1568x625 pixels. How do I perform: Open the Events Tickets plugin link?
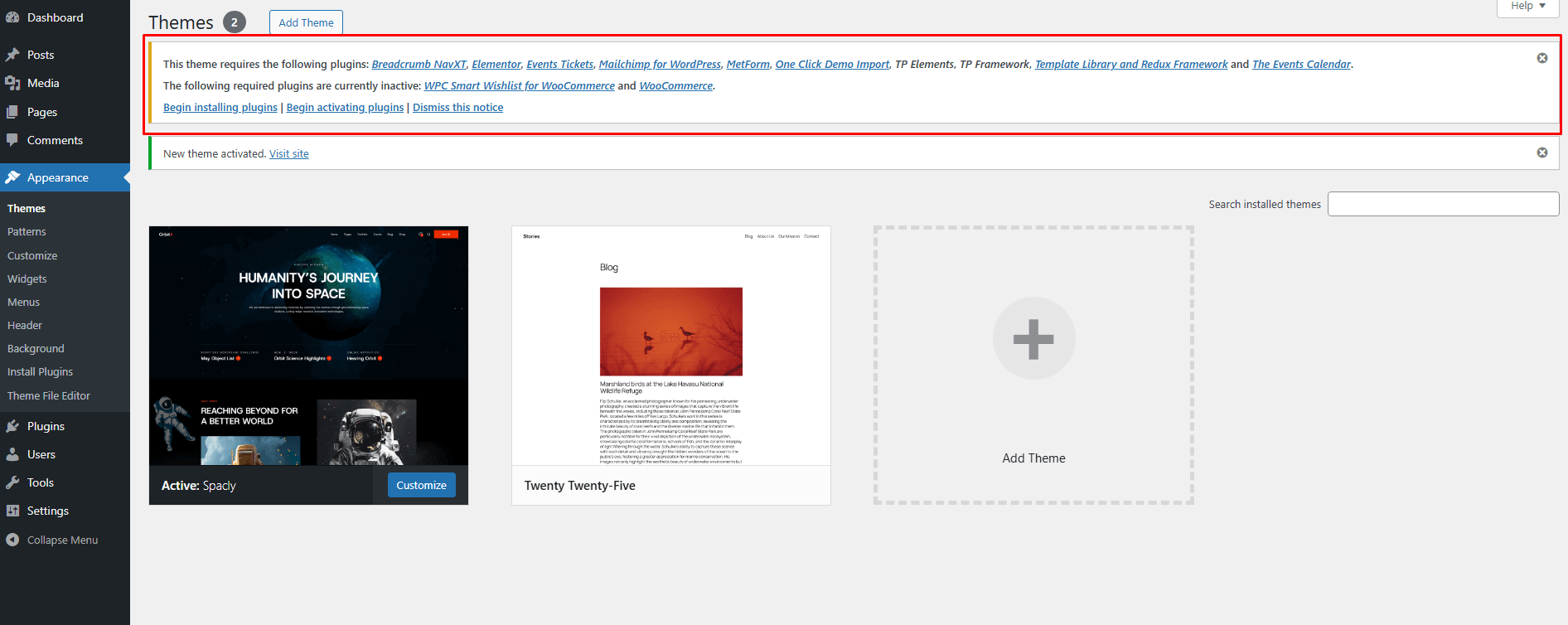pyautogui.click(x=559, y=64)
